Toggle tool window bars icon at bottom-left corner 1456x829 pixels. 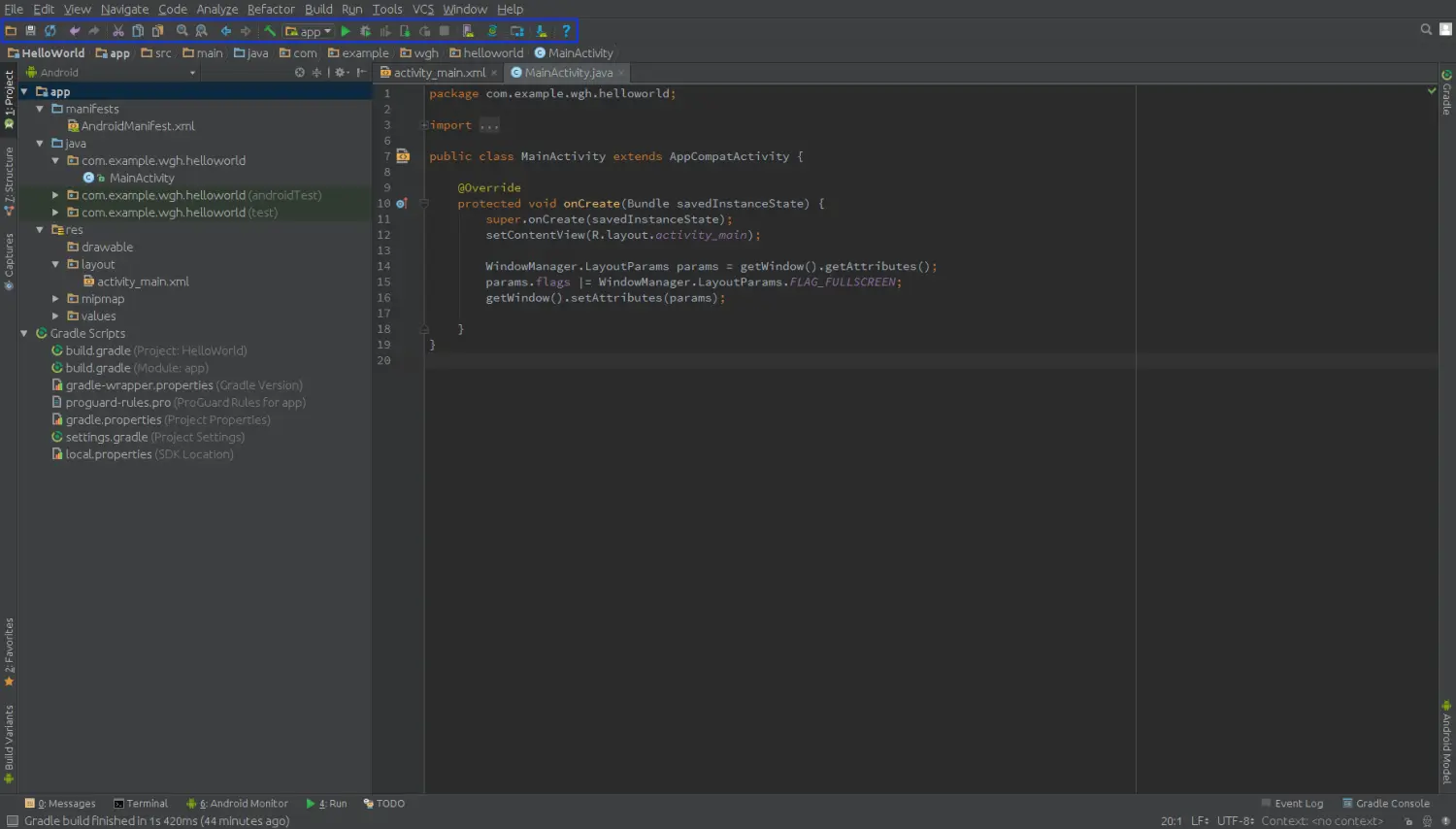pyautogui.click(x=12, y=821)
